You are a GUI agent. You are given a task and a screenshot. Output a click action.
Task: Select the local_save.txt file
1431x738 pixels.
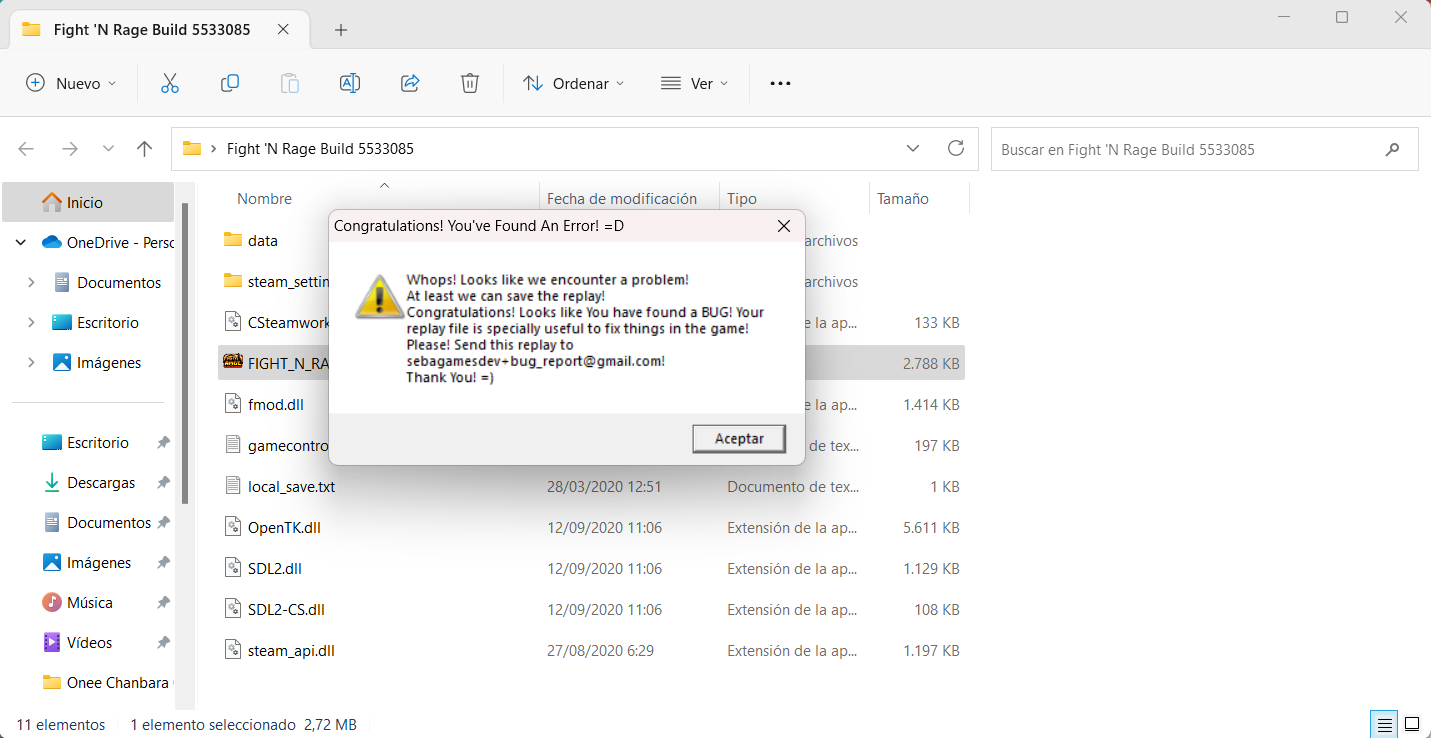tap(291, 487)
